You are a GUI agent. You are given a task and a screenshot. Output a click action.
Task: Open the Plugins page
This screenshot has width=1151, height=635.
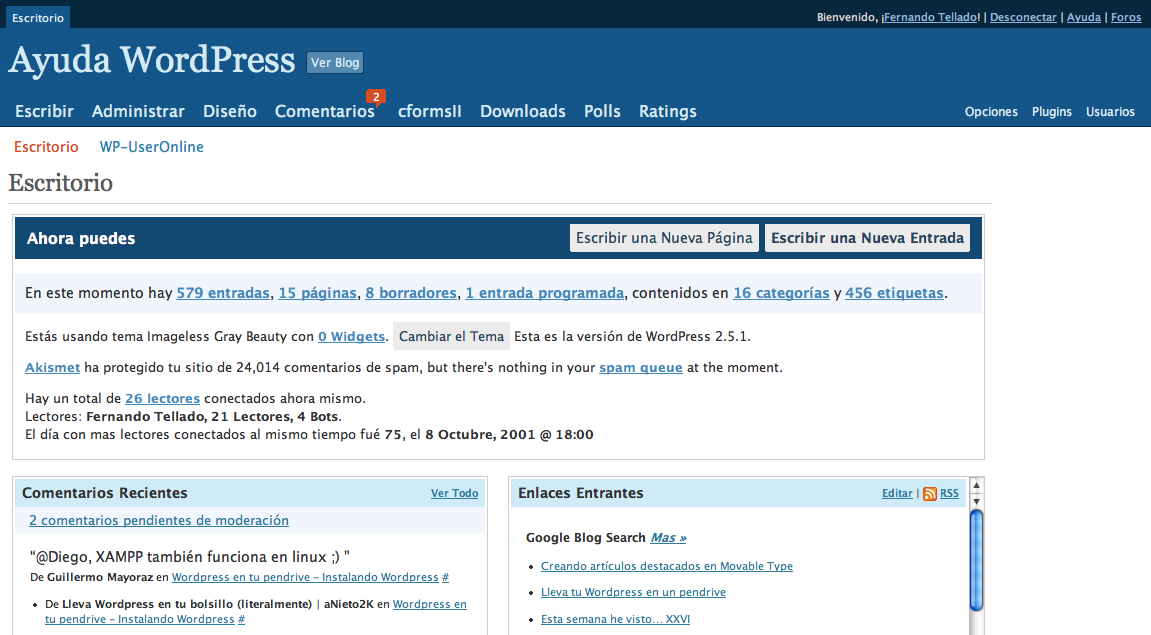click(1051, 112)
